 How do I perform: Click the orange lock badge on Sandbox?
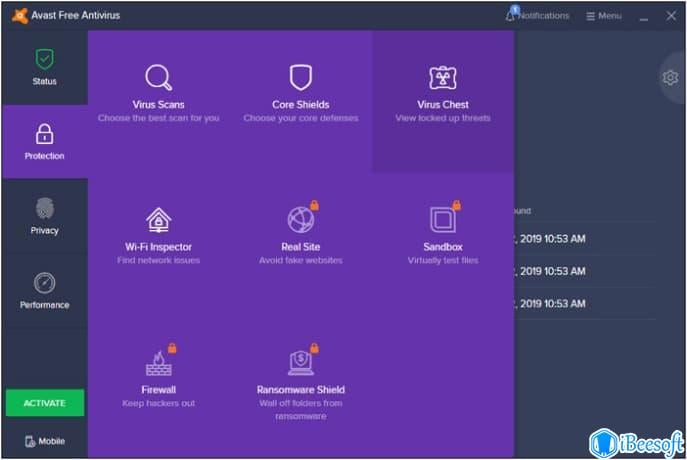(457, 205)
